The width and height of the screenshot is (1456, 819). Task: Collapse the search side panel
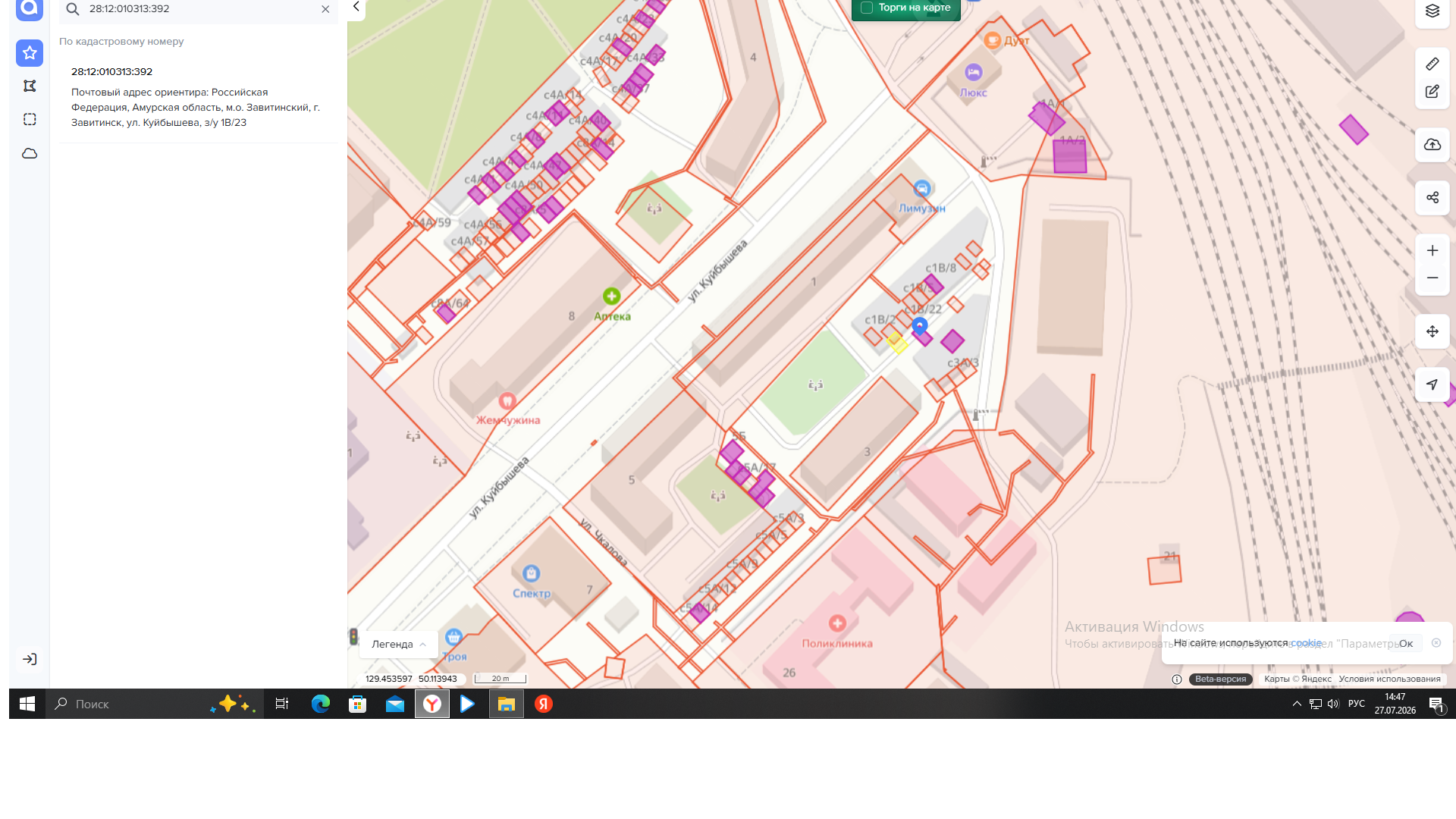(356, 8)
